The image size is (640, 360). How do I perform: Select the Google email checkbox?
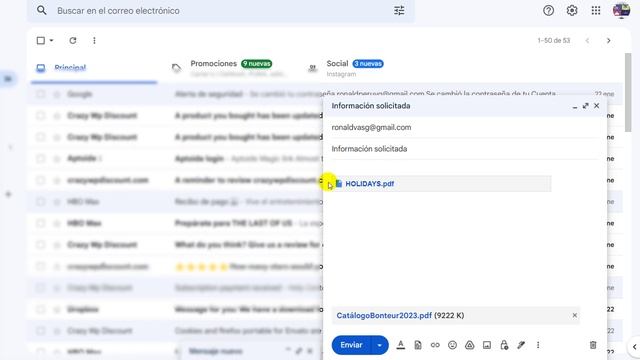(x=40, y=94)
